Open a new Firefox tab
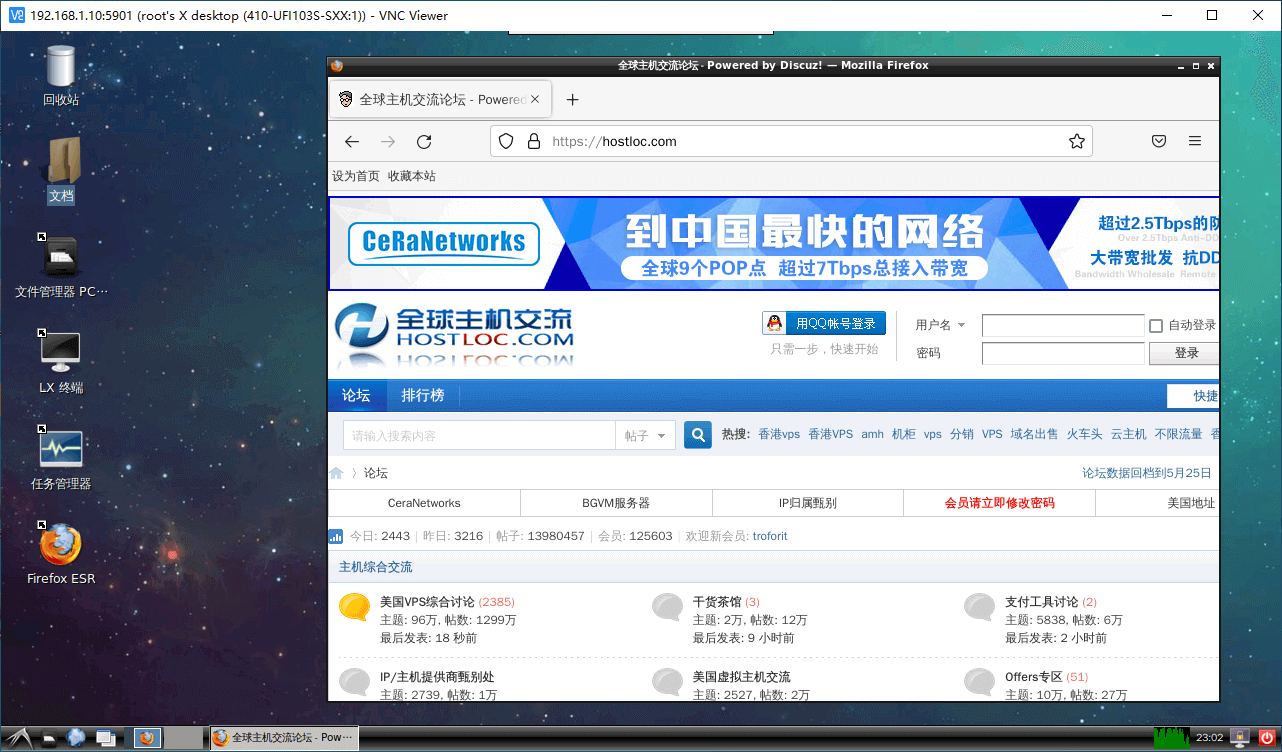This screenshot has width=1282, height=752. point(573,99)
